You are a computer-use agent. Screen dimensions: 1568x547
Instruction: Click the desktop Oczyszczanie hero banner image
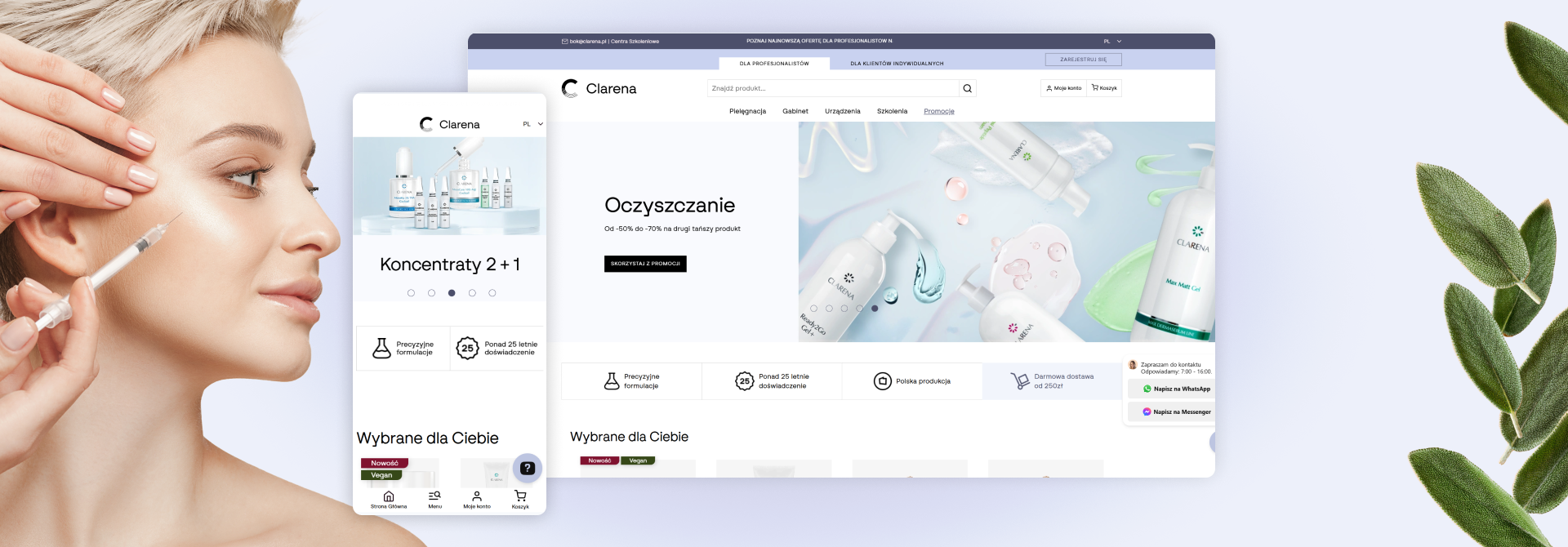1006,232
